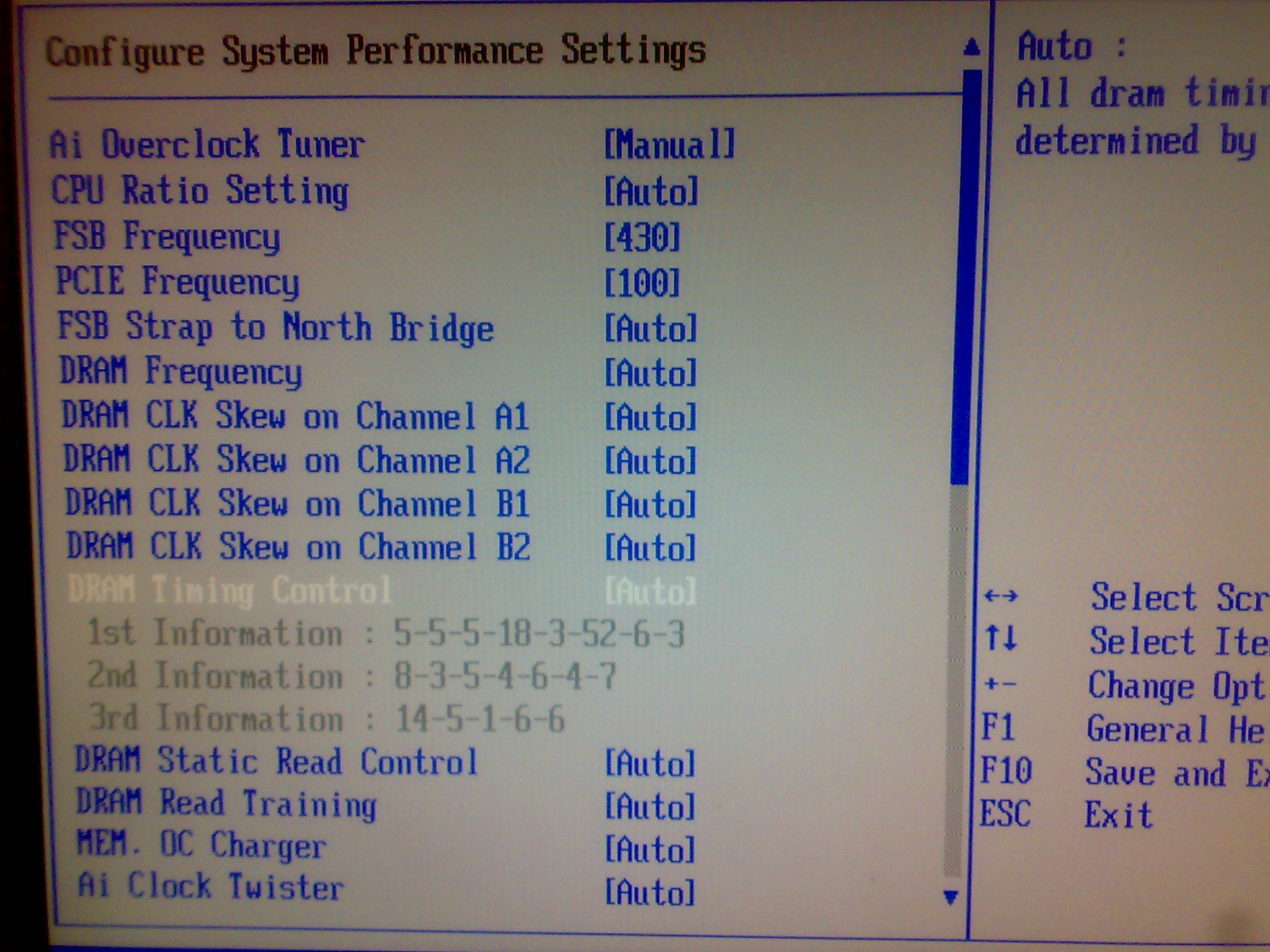Click the left-right arrows Select Screen icon

click(1000, 596)
